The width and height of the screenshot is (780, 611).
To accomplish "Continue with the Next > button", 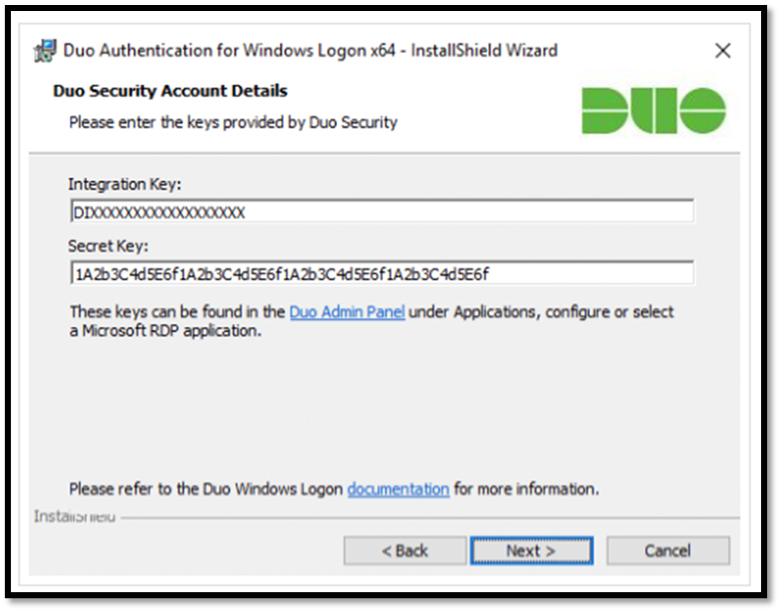I will coord(531,550).
